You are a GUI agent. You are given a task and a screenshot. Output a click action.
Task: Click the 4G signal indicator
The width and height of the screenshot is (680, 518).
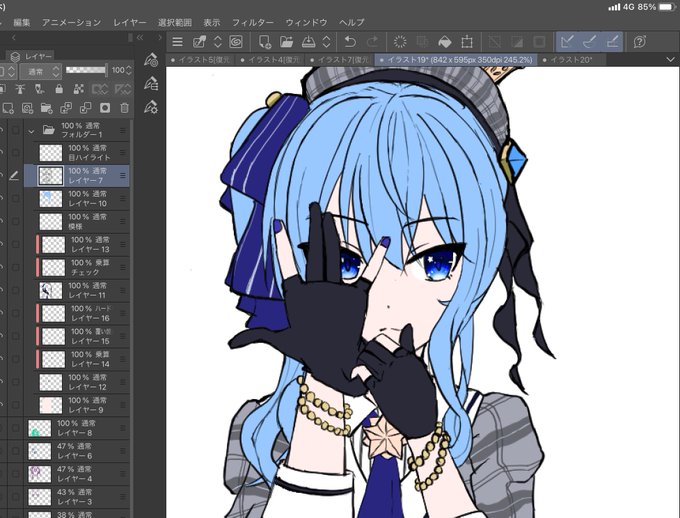(621, 7)
